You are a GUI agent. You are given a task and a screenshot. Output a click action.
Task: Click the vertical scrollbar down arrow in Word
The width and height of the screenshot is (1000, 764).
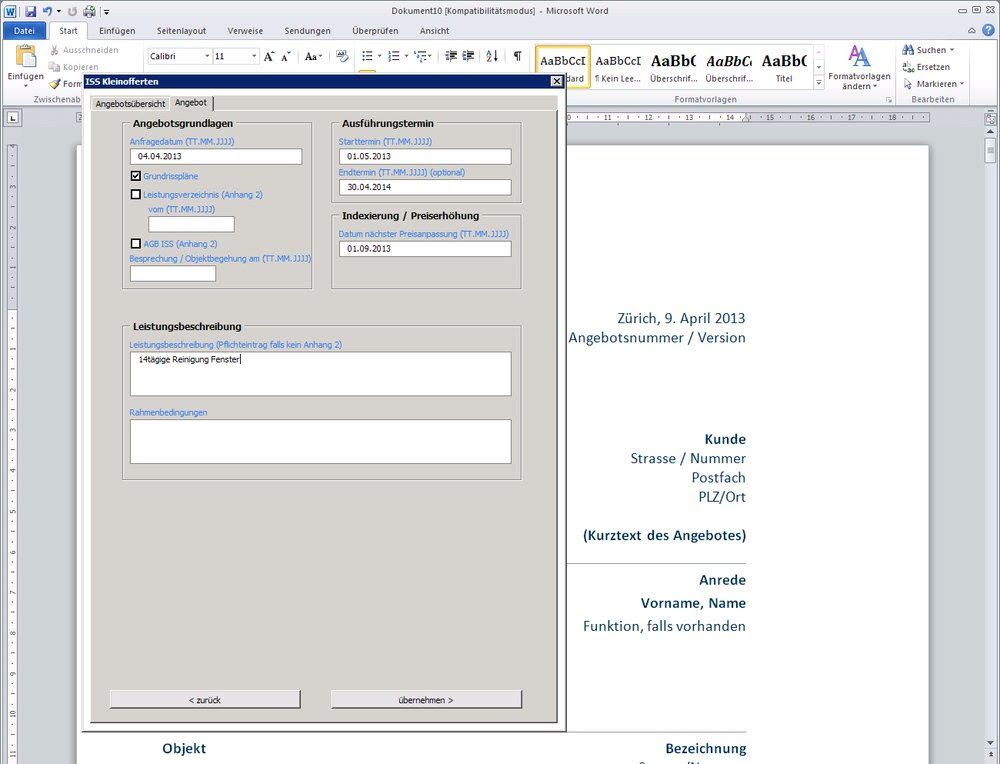pos(990,743)
